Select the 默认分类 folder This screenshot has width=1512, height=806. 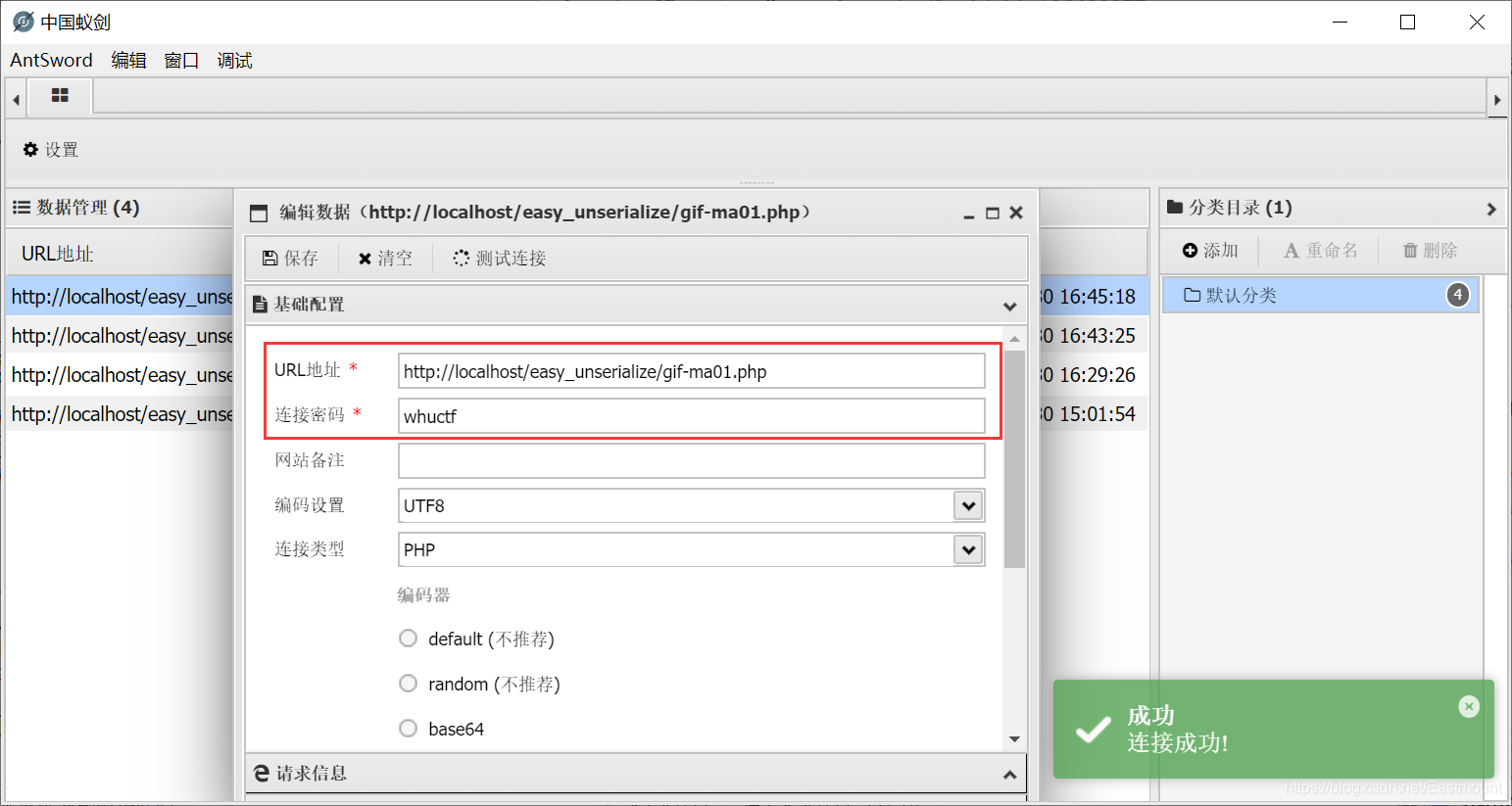(x=1321, y=295)
